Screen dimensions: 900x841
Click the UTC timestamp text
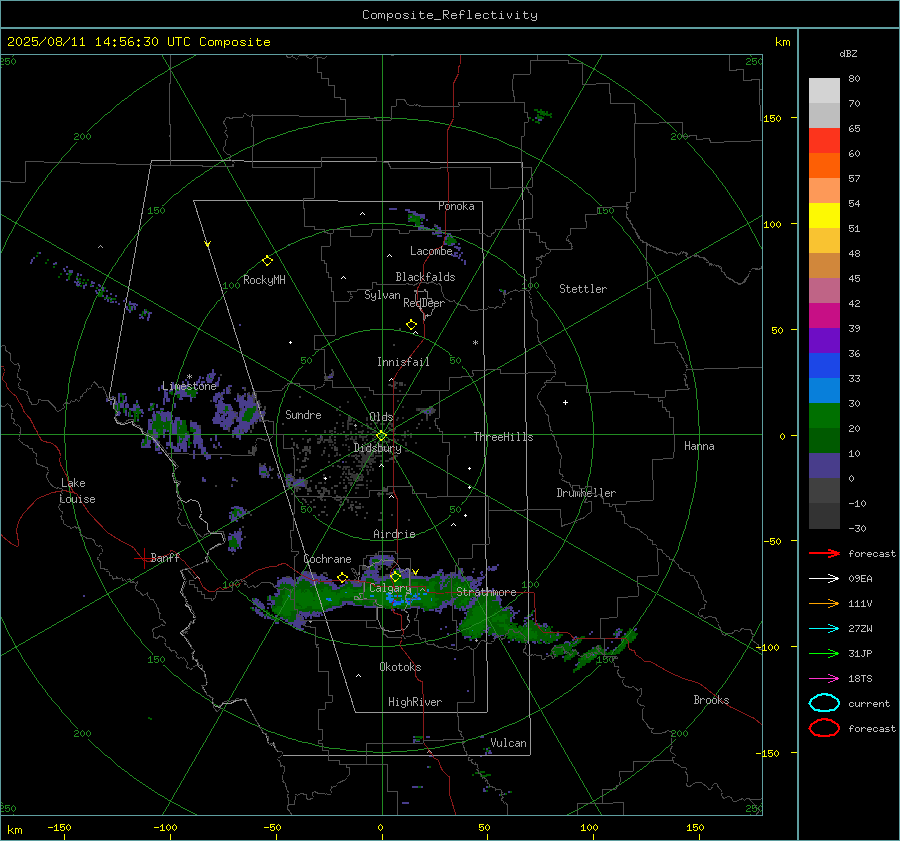[x=138, y=42]
